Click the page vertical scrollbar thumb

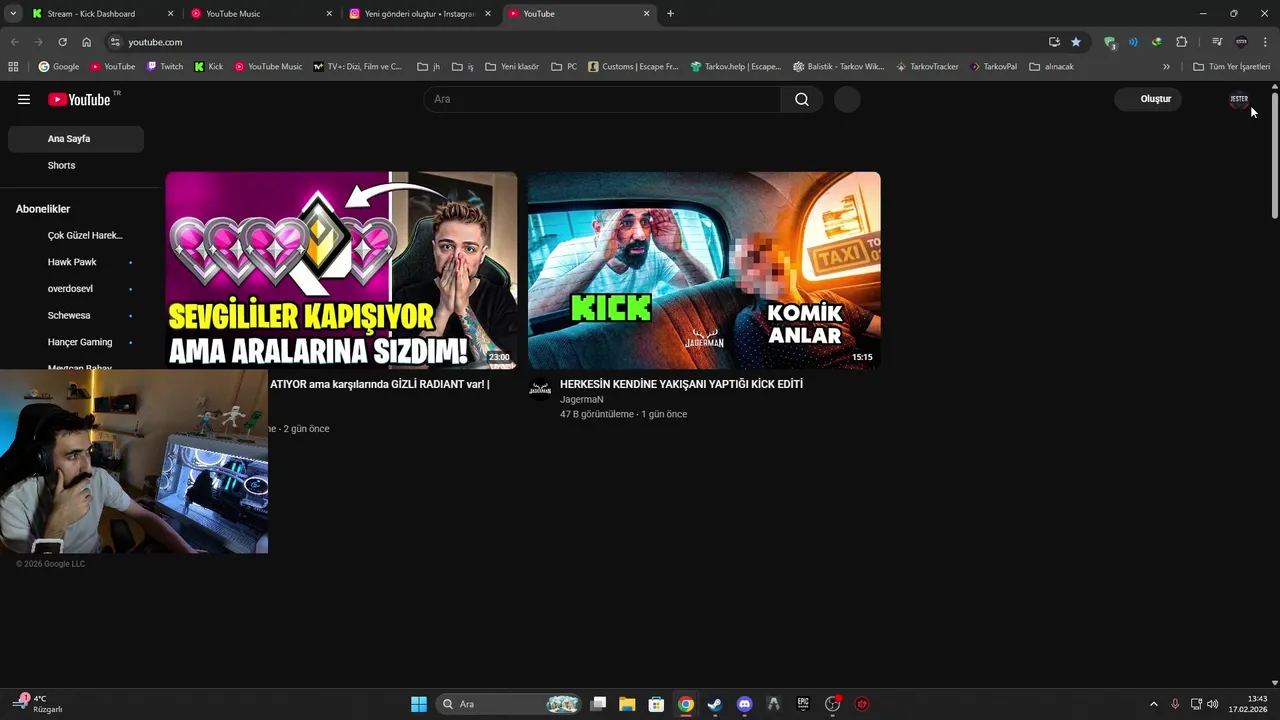tap(1275, 155)
